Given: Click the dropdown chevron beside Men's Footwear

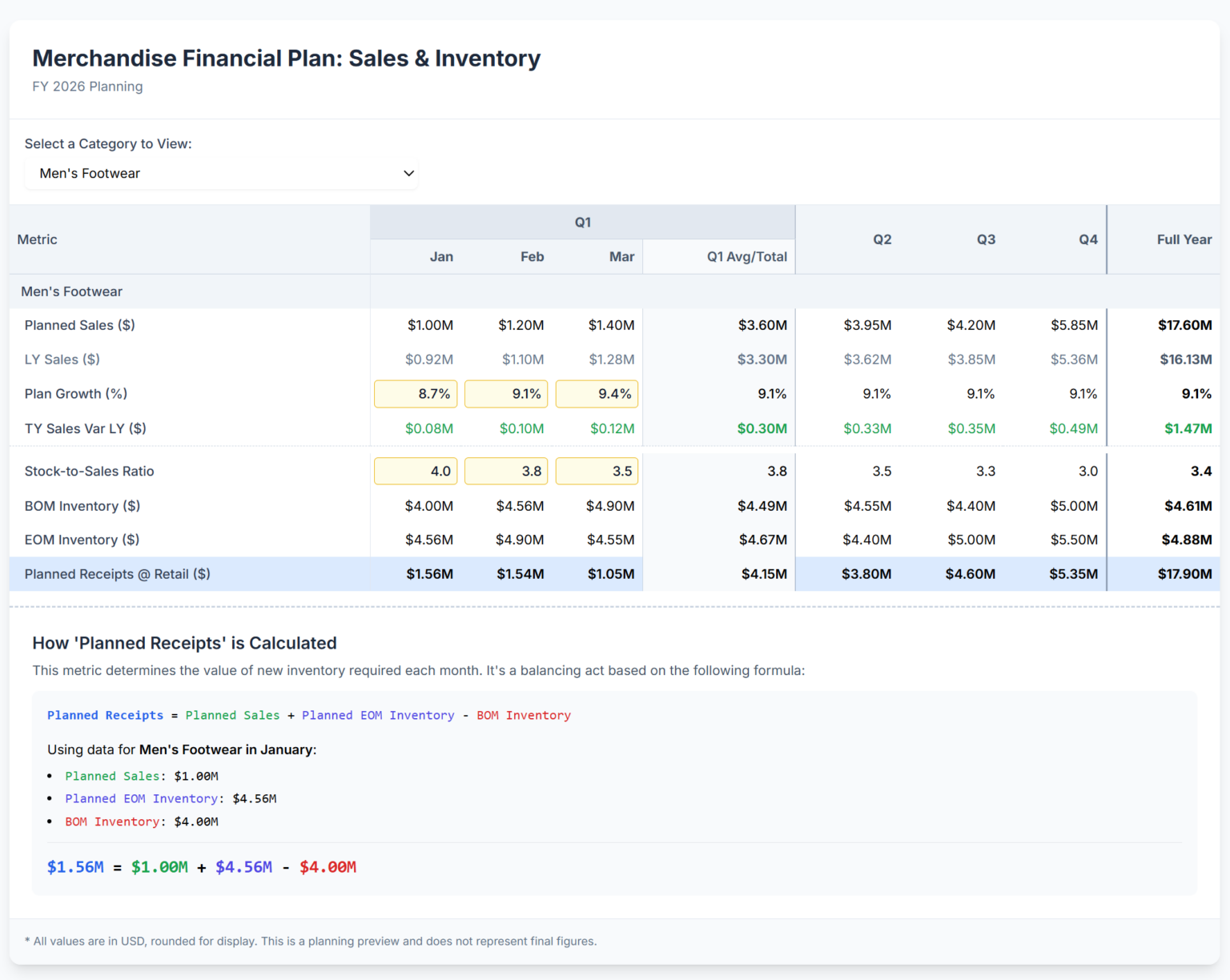Looking at the screenshot, I should click(x=408, y=173).
